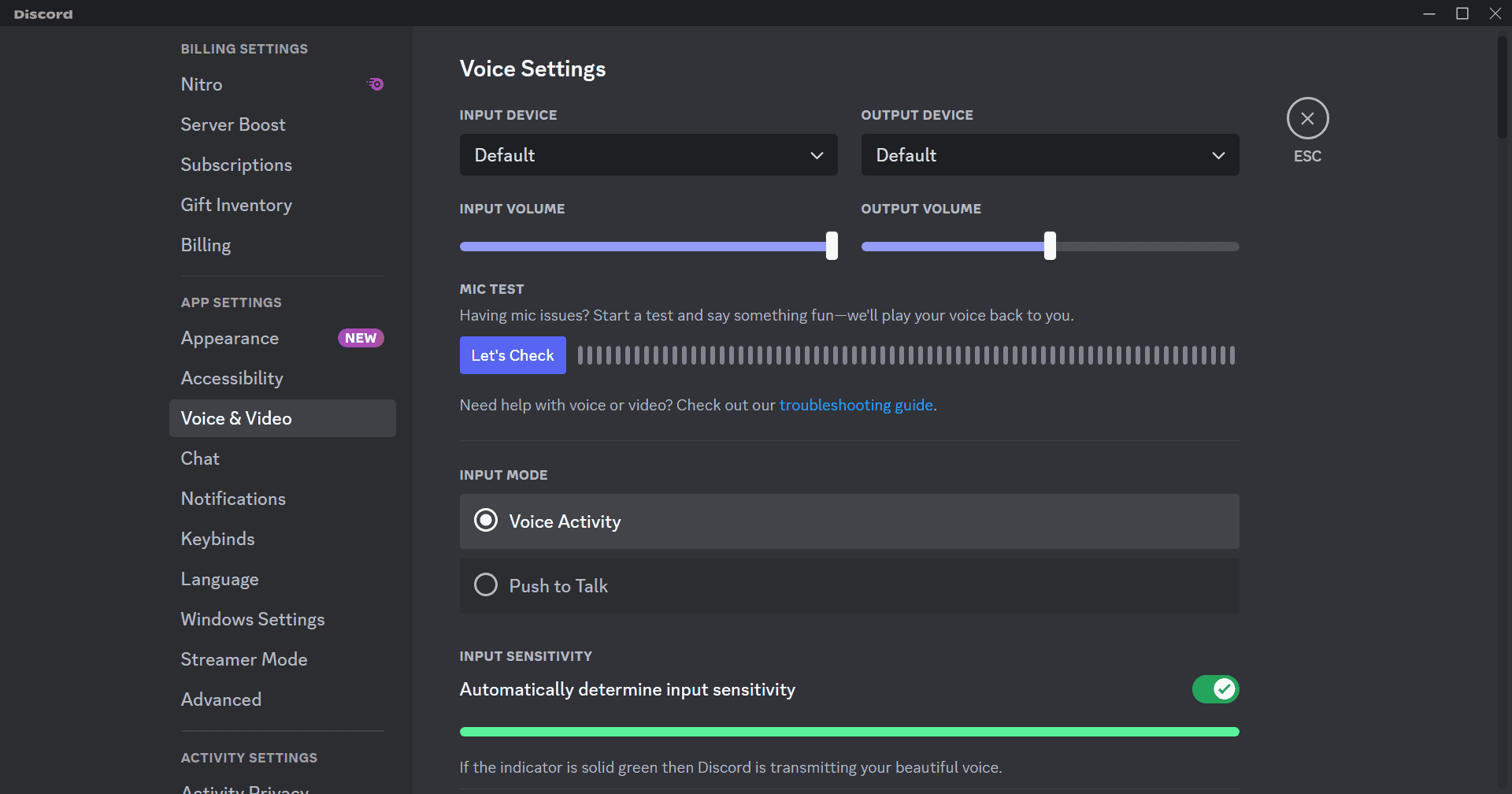Toggle automatic input sensitivity switch
The image size is (1512, 794).
tap(1215, 689)
